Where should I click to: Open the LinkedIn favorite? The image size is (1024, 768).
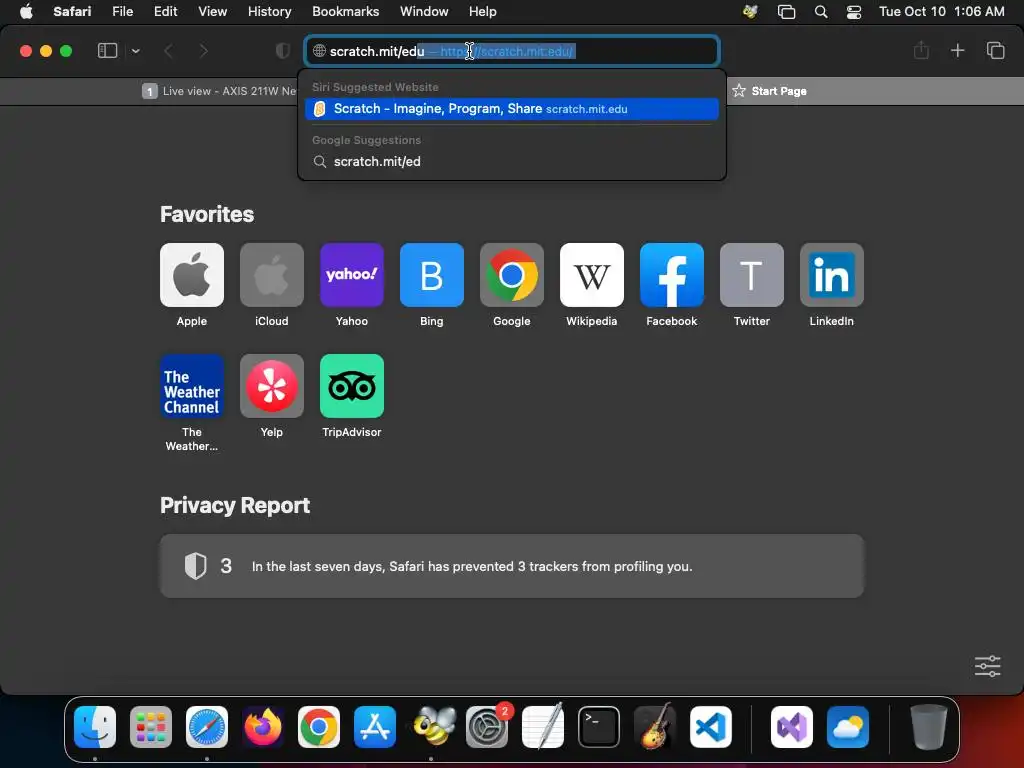click(x=832, y=275)
